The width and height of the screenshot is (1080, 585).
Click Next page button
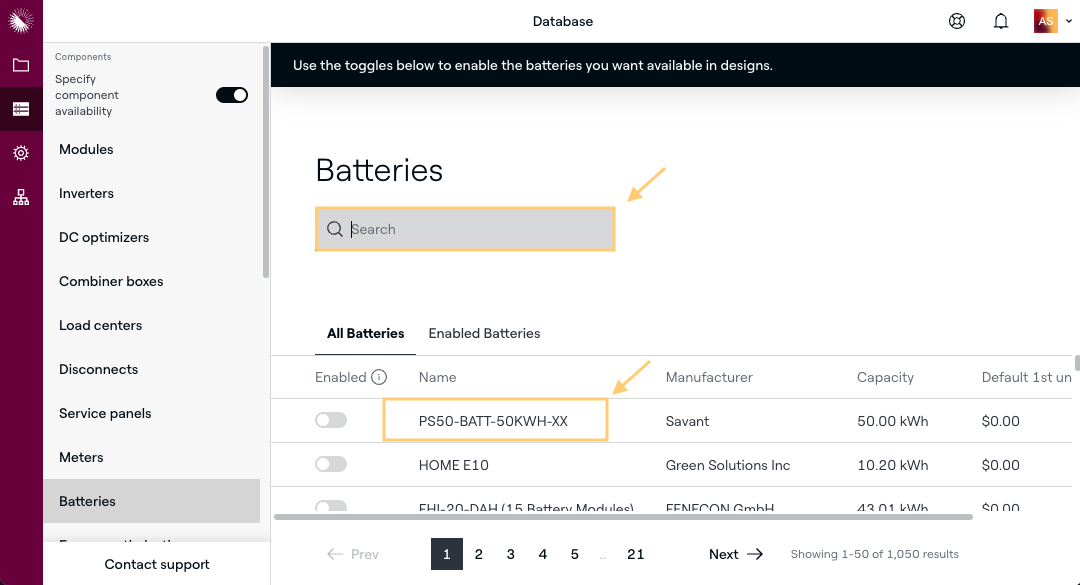tap(736, 554)
